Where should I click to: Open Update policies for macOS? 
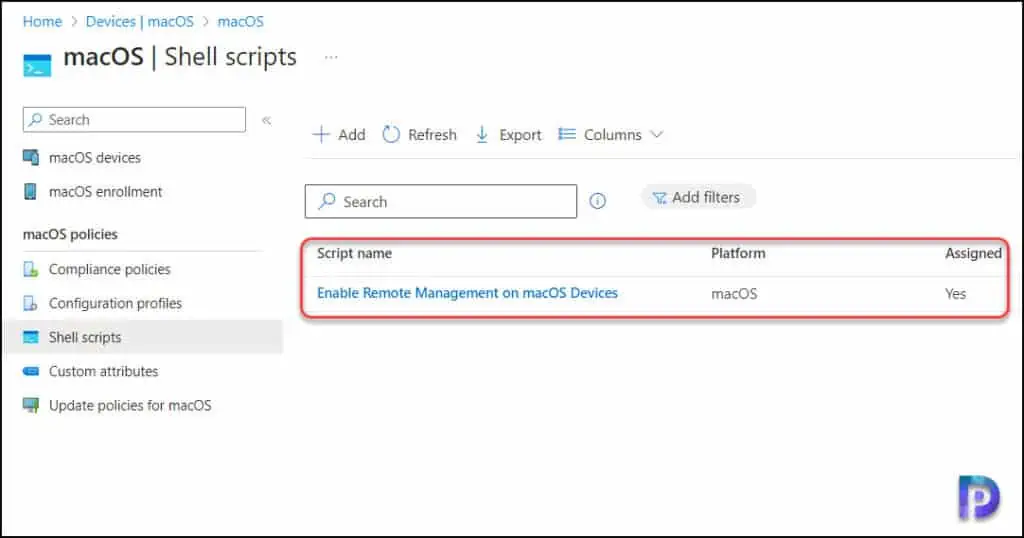tap(130, 405)
